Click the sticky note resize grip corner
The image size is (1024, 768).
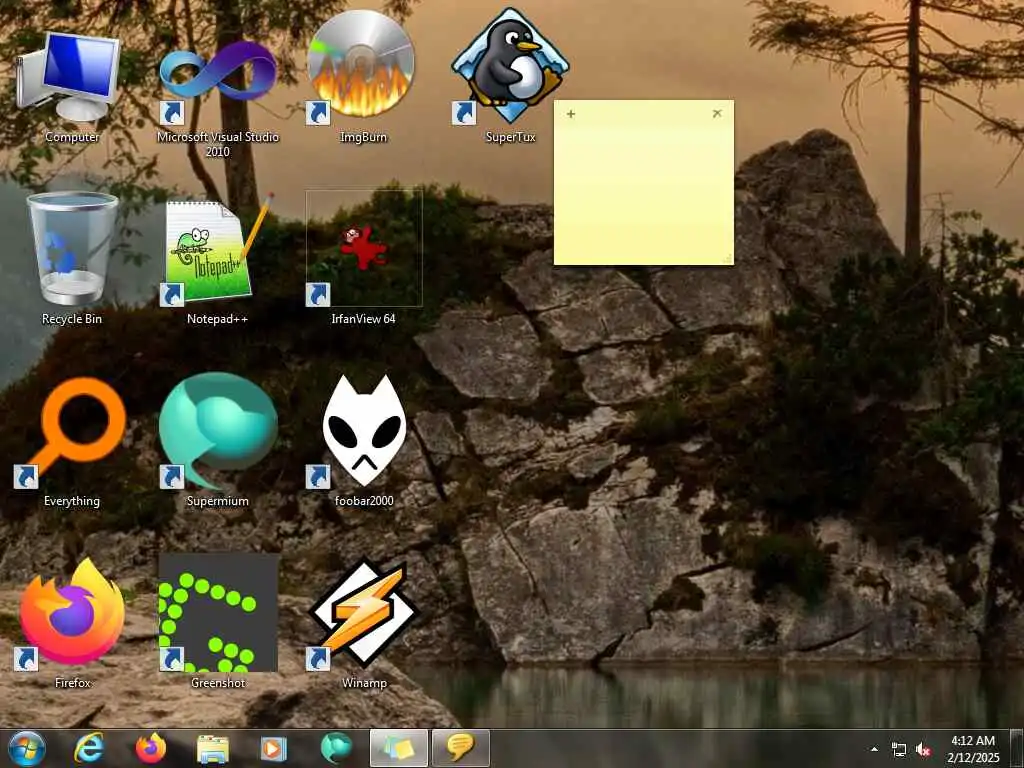(x=728, y=259)
